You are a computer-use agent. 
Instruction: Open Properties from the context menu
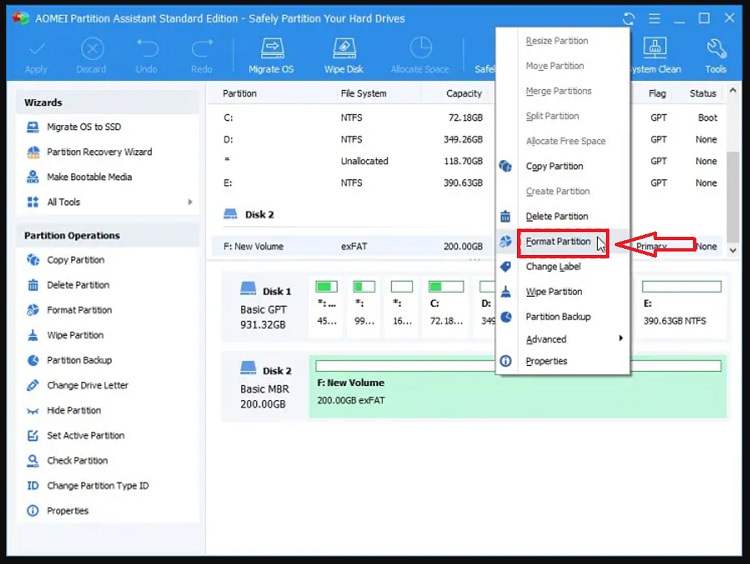[x=546, y=361]
